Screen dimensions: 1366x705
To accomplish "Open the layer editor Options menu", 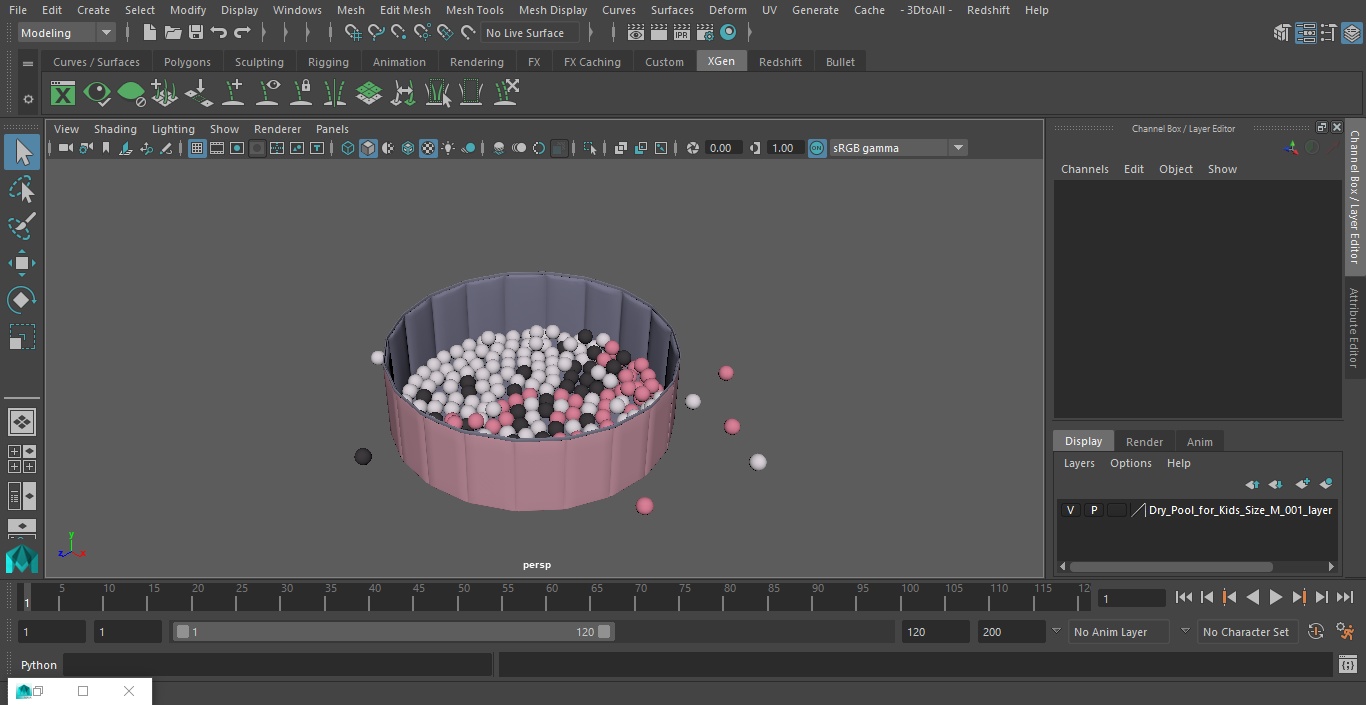I will (x=1131, y=463).
